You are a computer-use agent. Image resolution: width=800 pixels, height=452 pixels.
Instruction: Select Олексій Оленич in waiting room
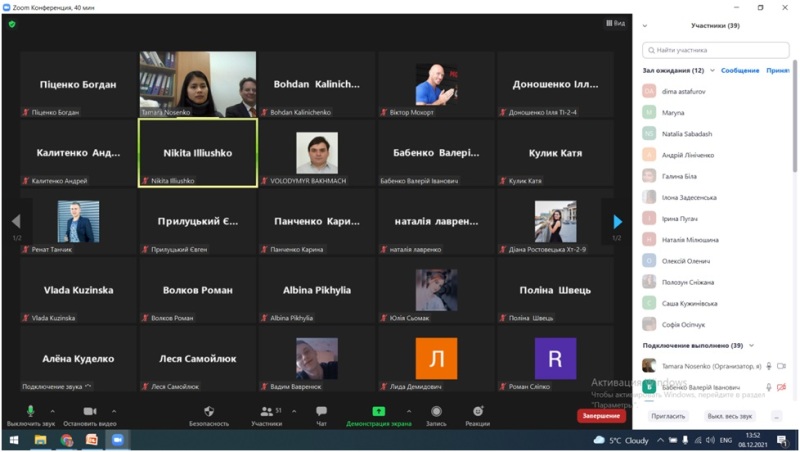(715, 261)
